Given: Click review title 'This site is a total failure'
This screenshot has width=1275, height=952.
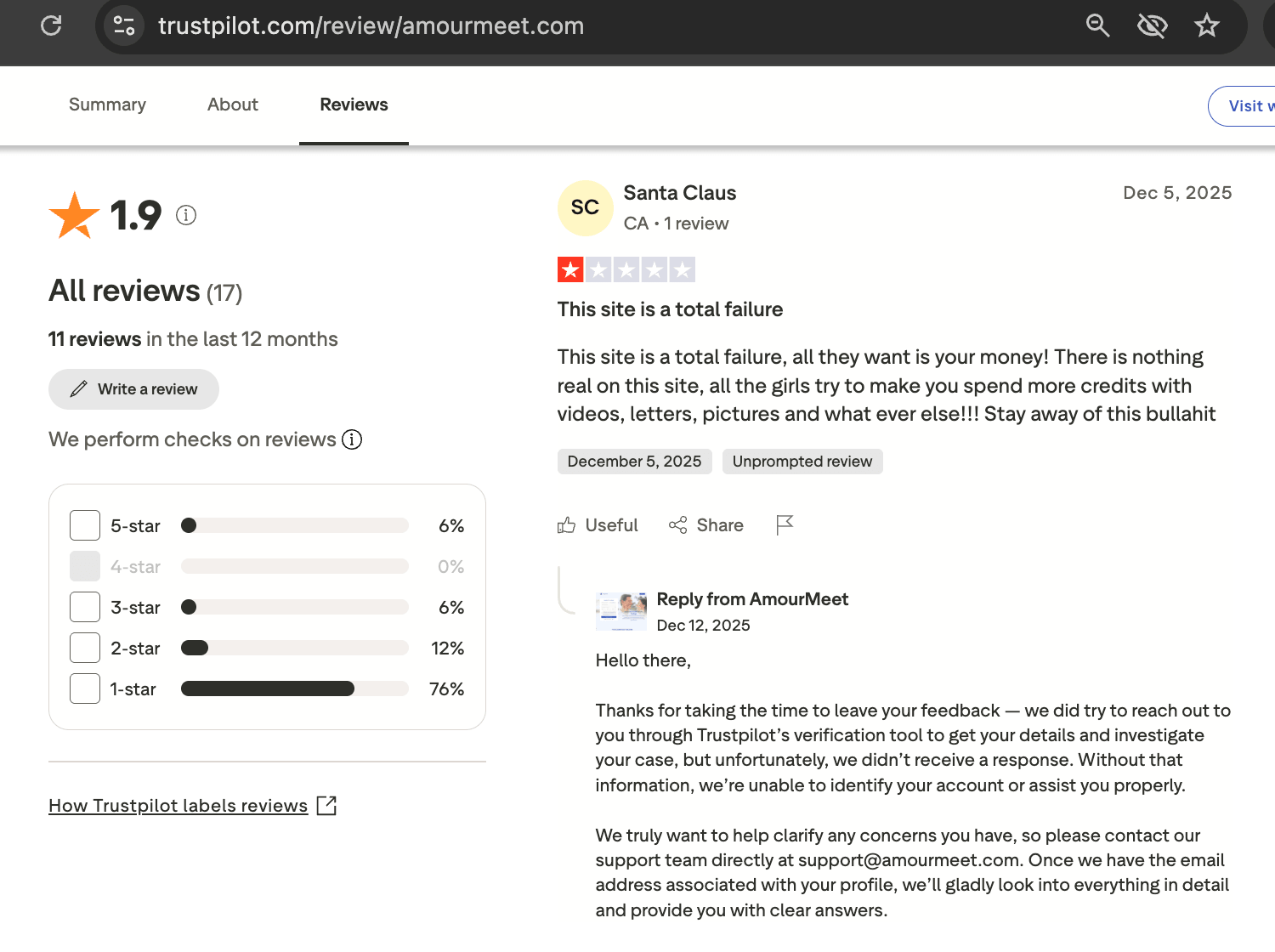Looking at the screenshot, I should coord(670,309).
